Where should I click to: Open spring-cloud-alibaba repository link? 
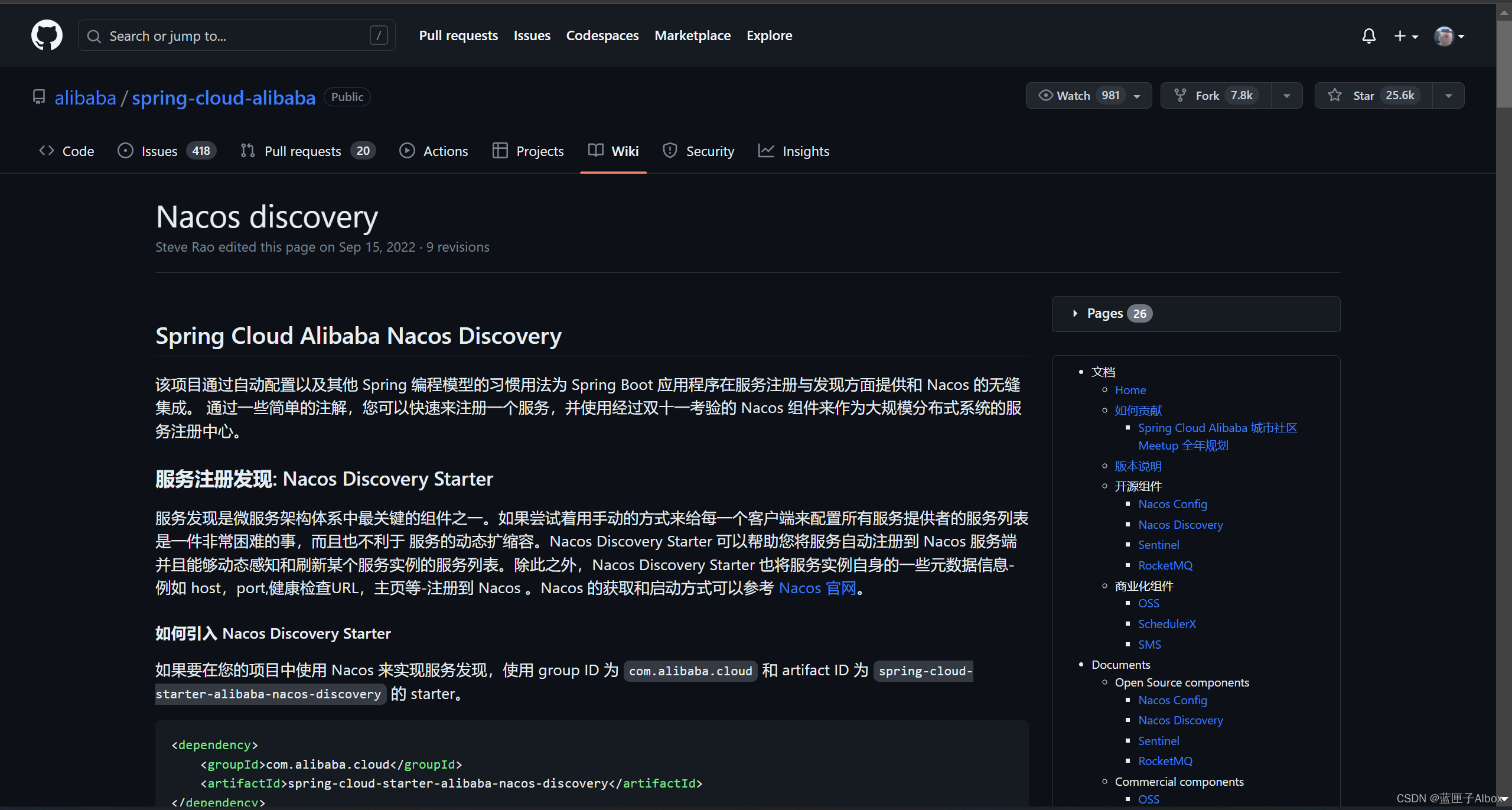223,97
